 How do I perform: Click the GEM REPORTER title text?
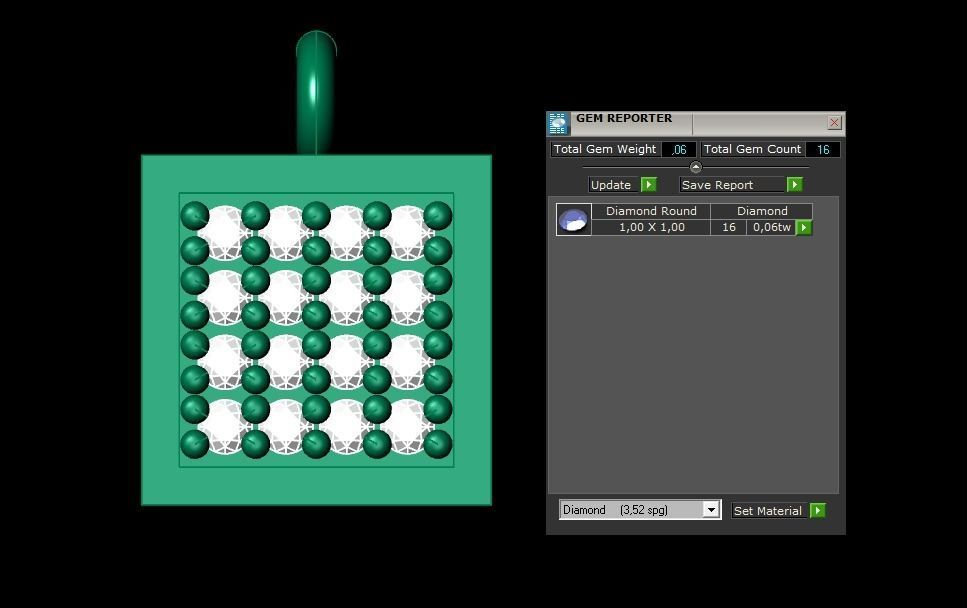pyautogui.click(x=624, y=118)
